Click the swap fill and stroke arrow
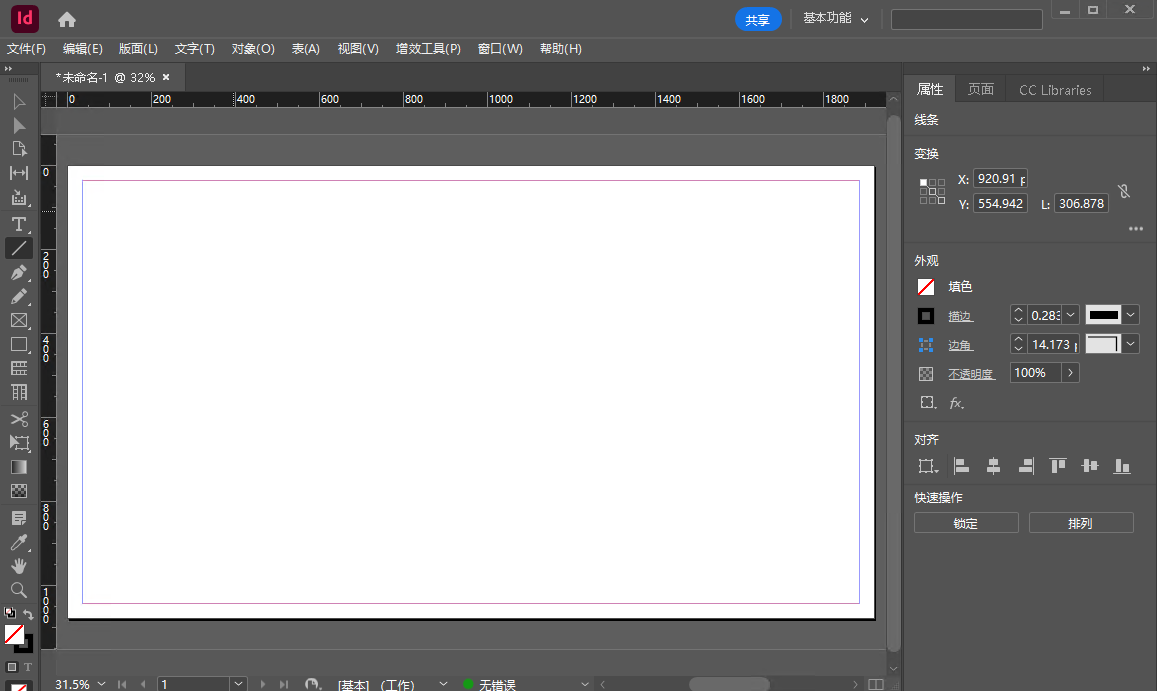This screenshot has height=691, width=1157. pos(28,614)
